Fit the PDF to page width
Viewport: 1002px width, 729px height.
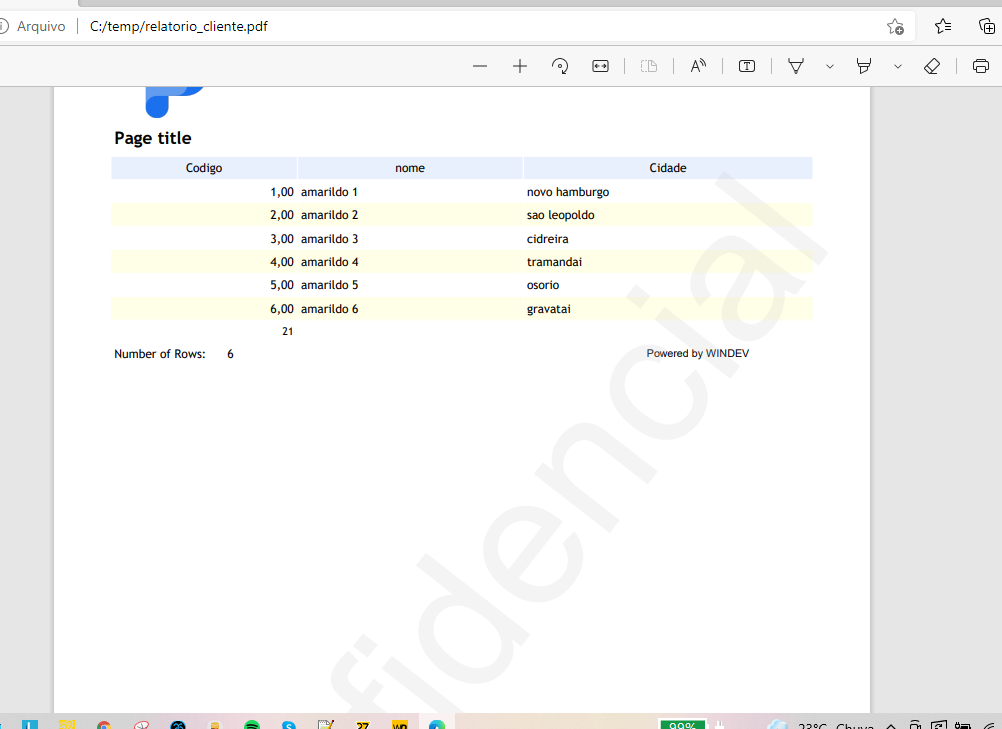pos(601,66)
